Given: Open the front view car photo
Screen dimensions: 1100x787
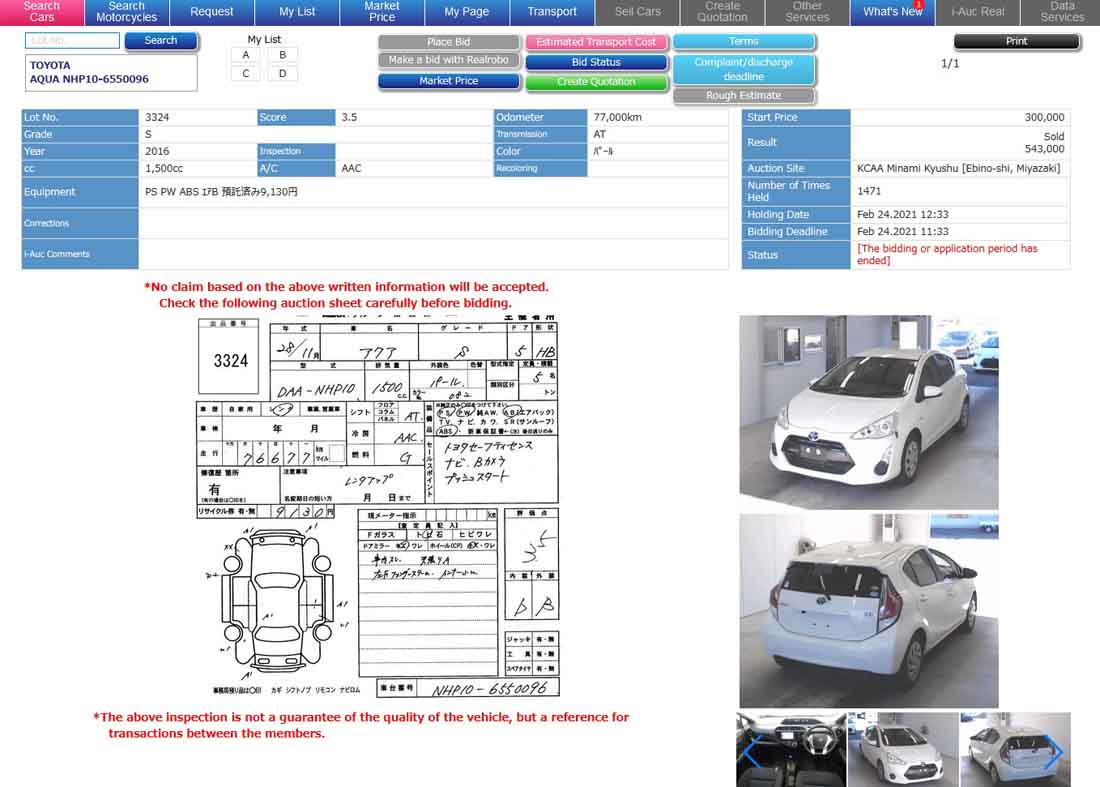Looking at the screenshot, I should coord(868,412).
